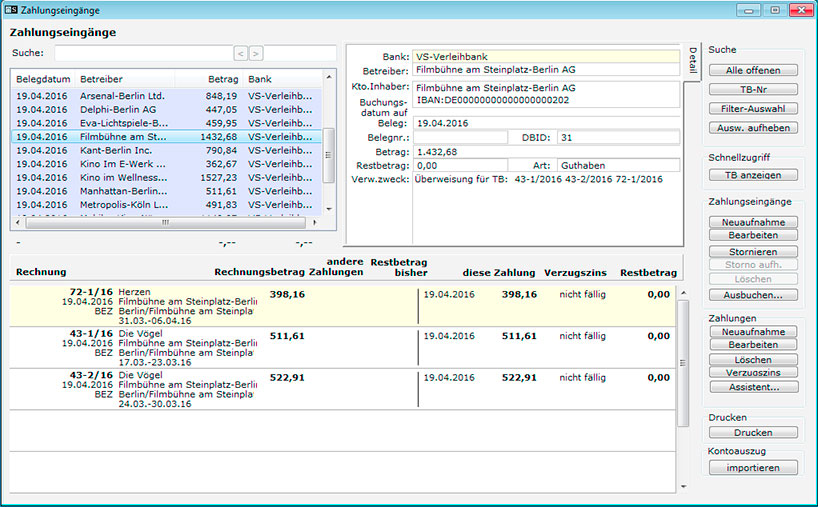Sort the list by the Belegdatum column header
The height and width of the screenshot is (507, 818).
point(44,78)
